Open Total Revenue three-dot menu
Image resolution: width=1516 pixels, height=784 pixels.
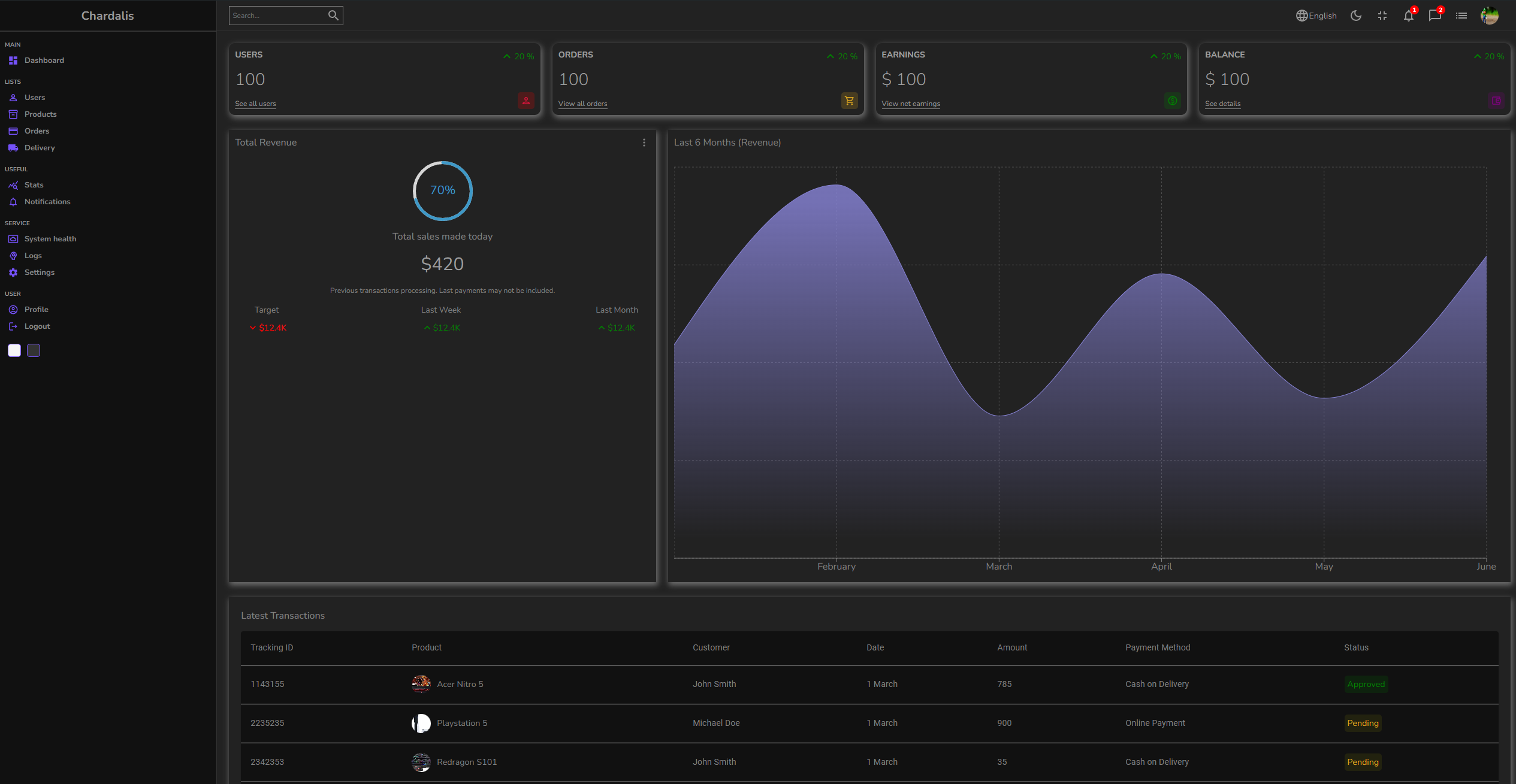[x=644, y=143]
